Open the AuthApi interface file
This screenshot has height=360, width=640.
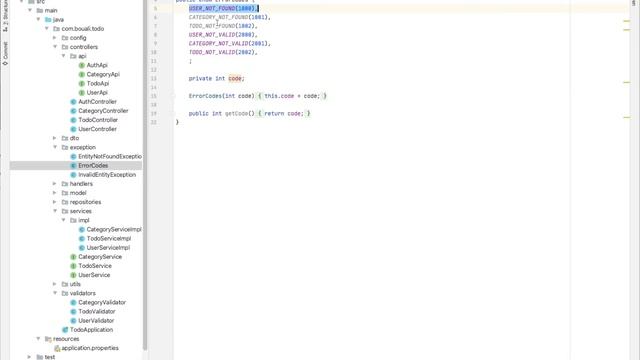point(97,65)
